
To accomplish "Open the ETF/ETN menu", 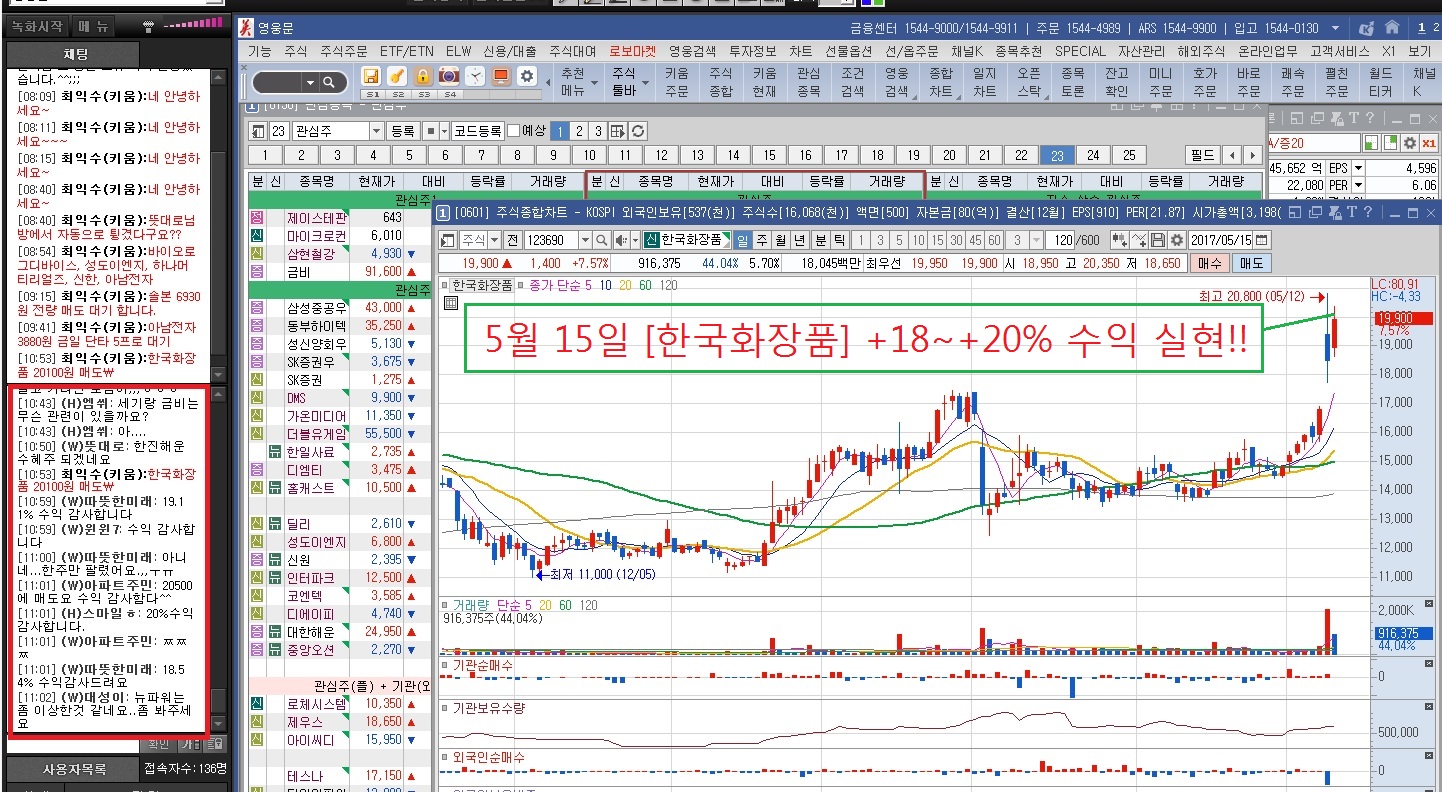I will [x=407, y=51].
